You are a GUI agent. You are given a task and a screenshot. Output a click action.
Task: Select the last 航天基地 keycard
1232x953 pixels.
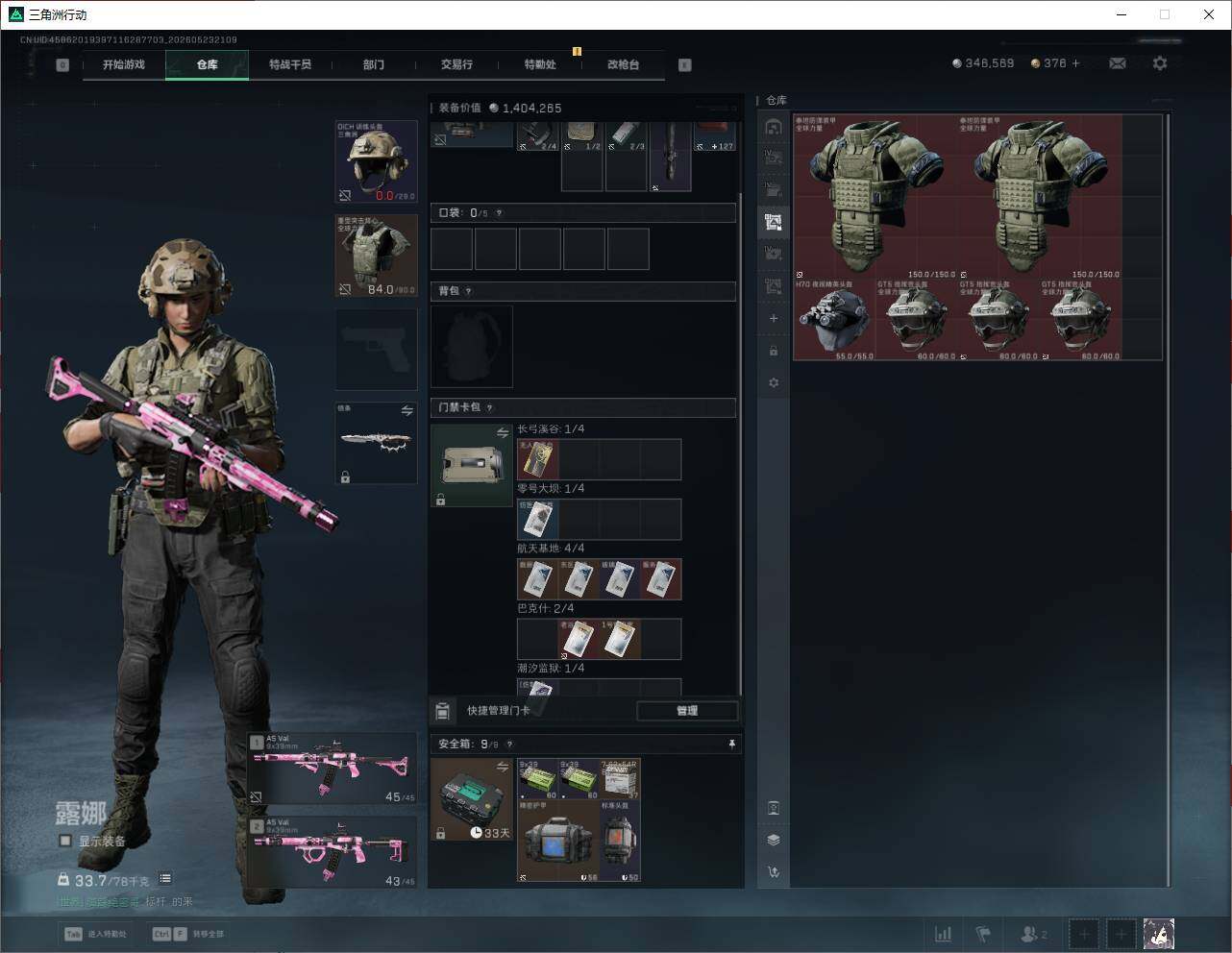661,579
